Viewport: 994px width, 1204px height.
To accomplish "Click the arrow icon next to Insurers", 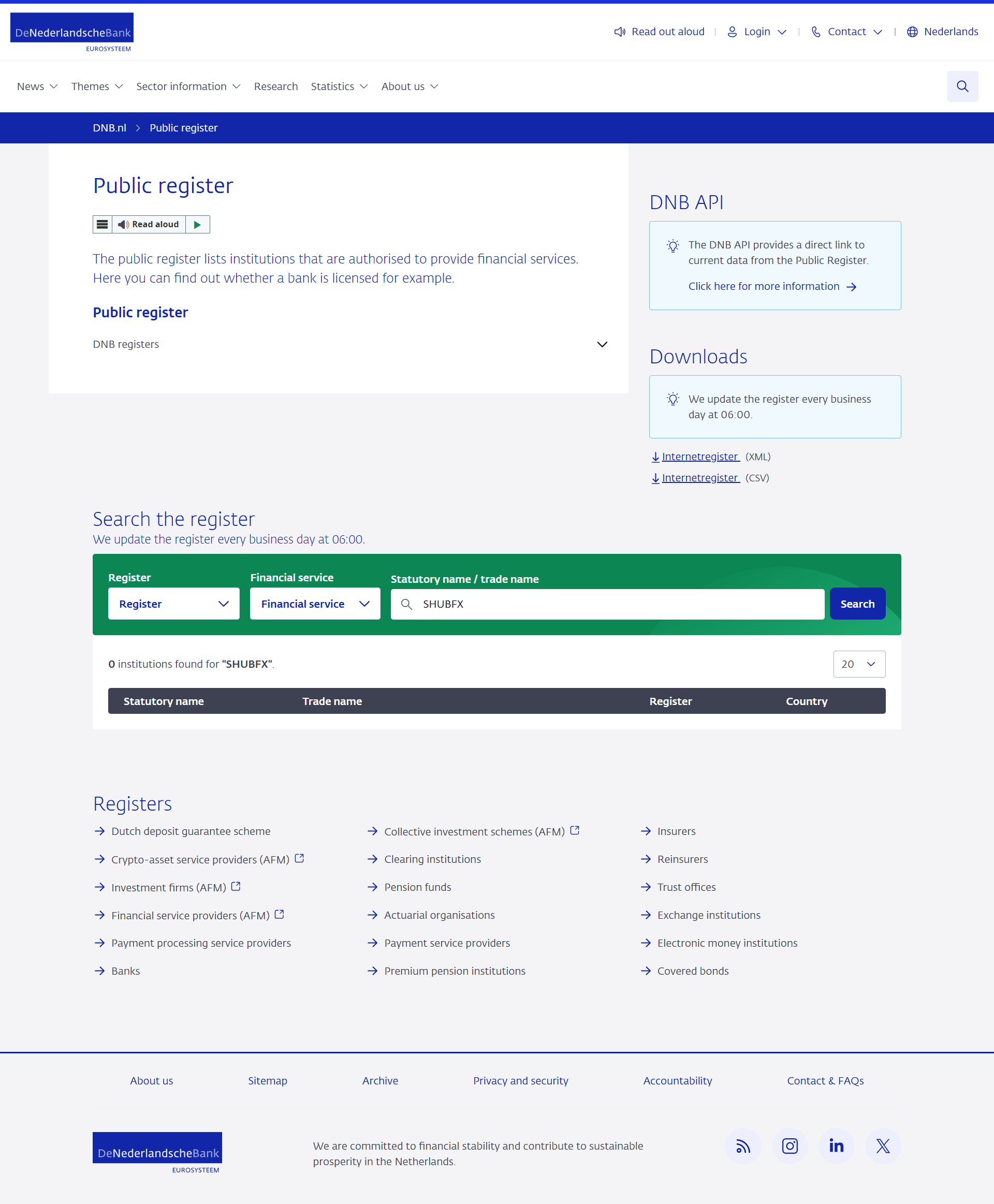I will 646,831.
